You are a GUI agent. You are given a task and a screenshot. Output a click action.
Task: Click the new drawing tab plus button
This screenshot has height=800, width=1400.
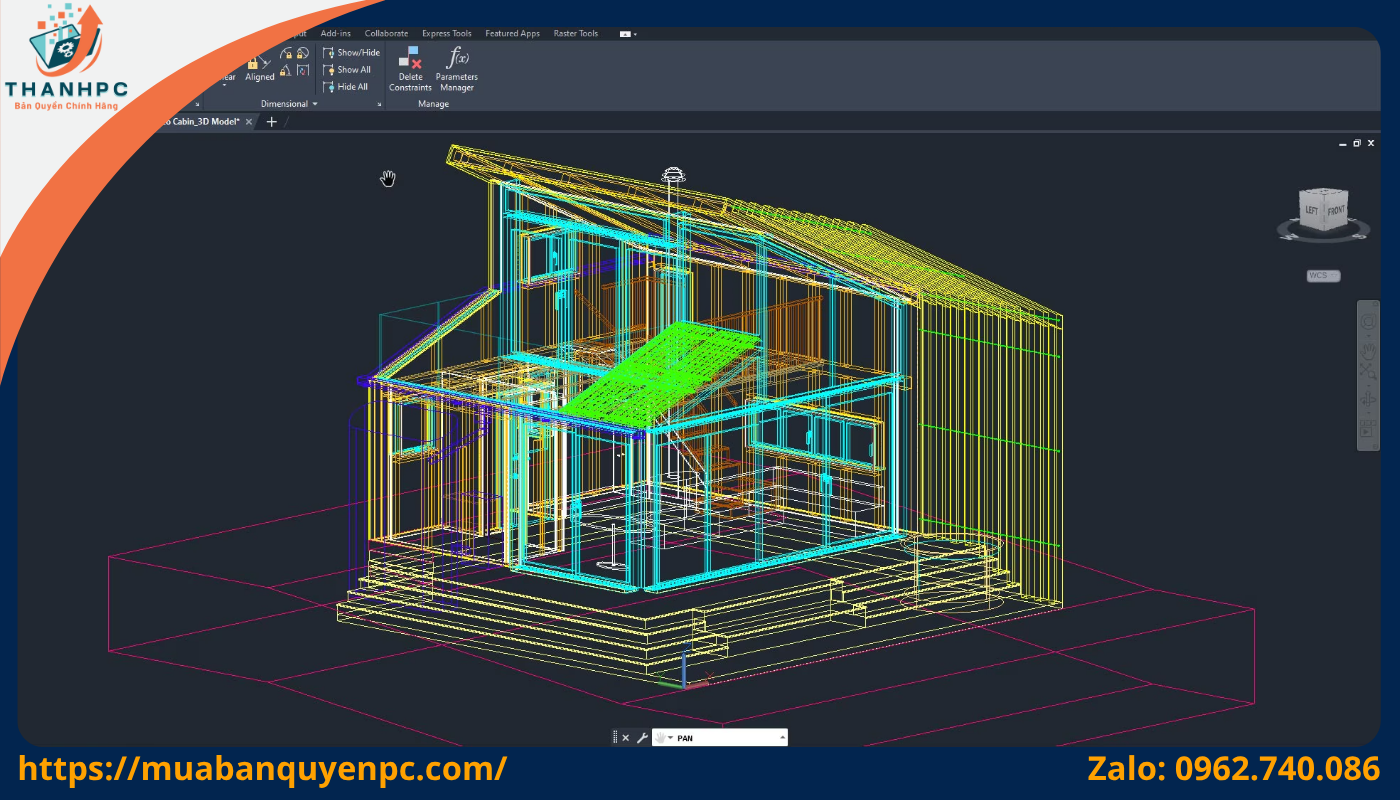pyautogui.click(x=271, y=122)
